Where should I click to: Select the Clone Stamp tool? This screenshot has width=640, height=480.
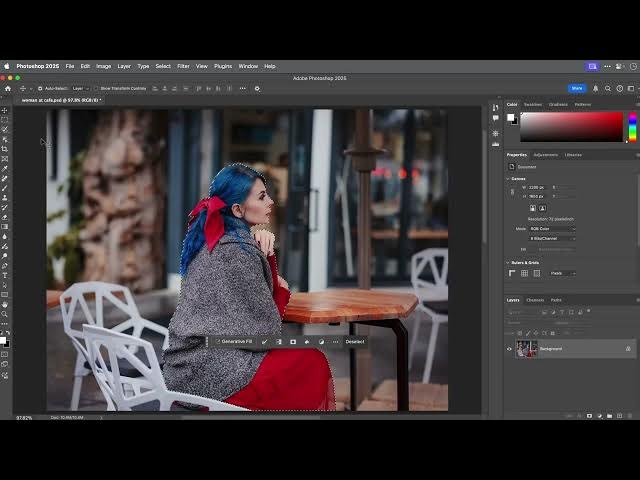click(4, 198)
